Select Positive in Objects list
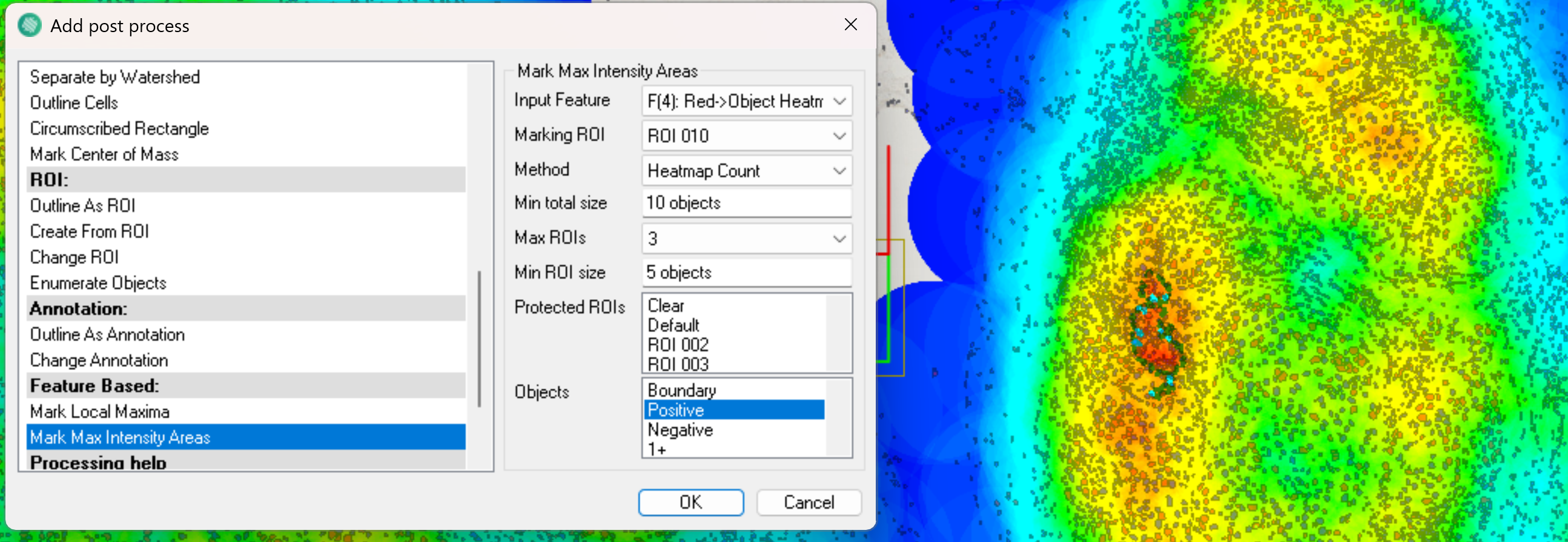Viewport: 1568px width, 542px height. [x=735, y=410]
